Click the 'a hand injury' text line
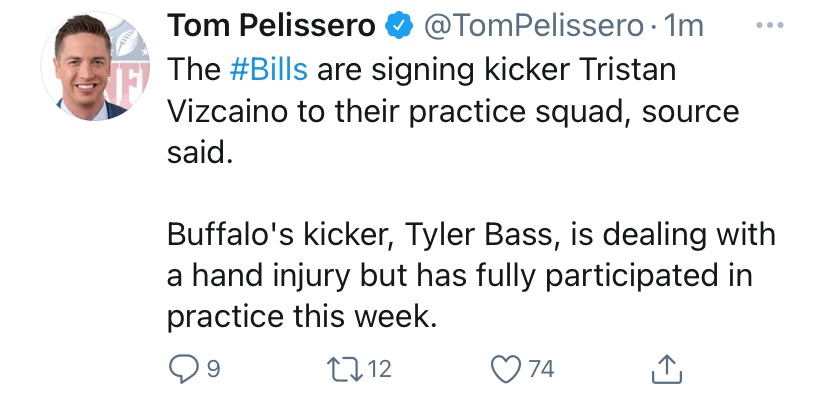 click(459, 276)
